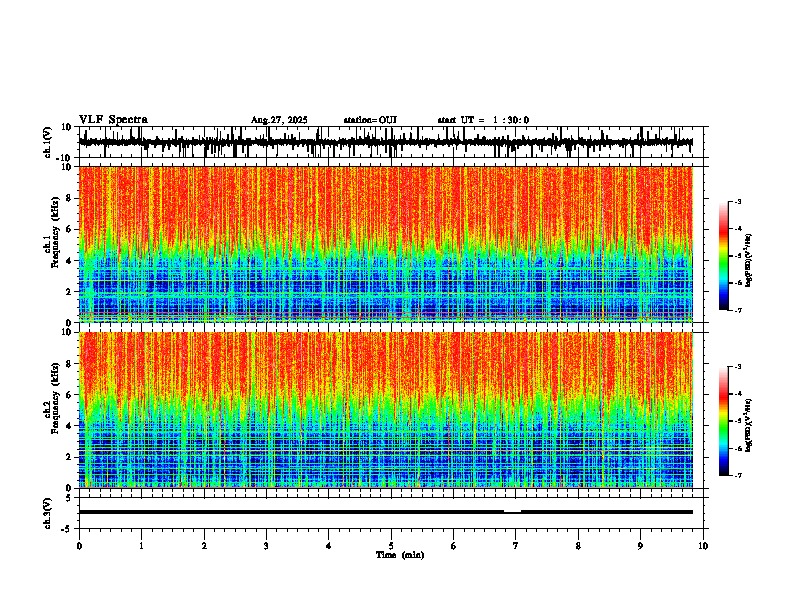Click time axis tick label '7'
Image resolution: width=792 pixels, height=612 pixels.
pyautogui.click(x=516, y=546)
